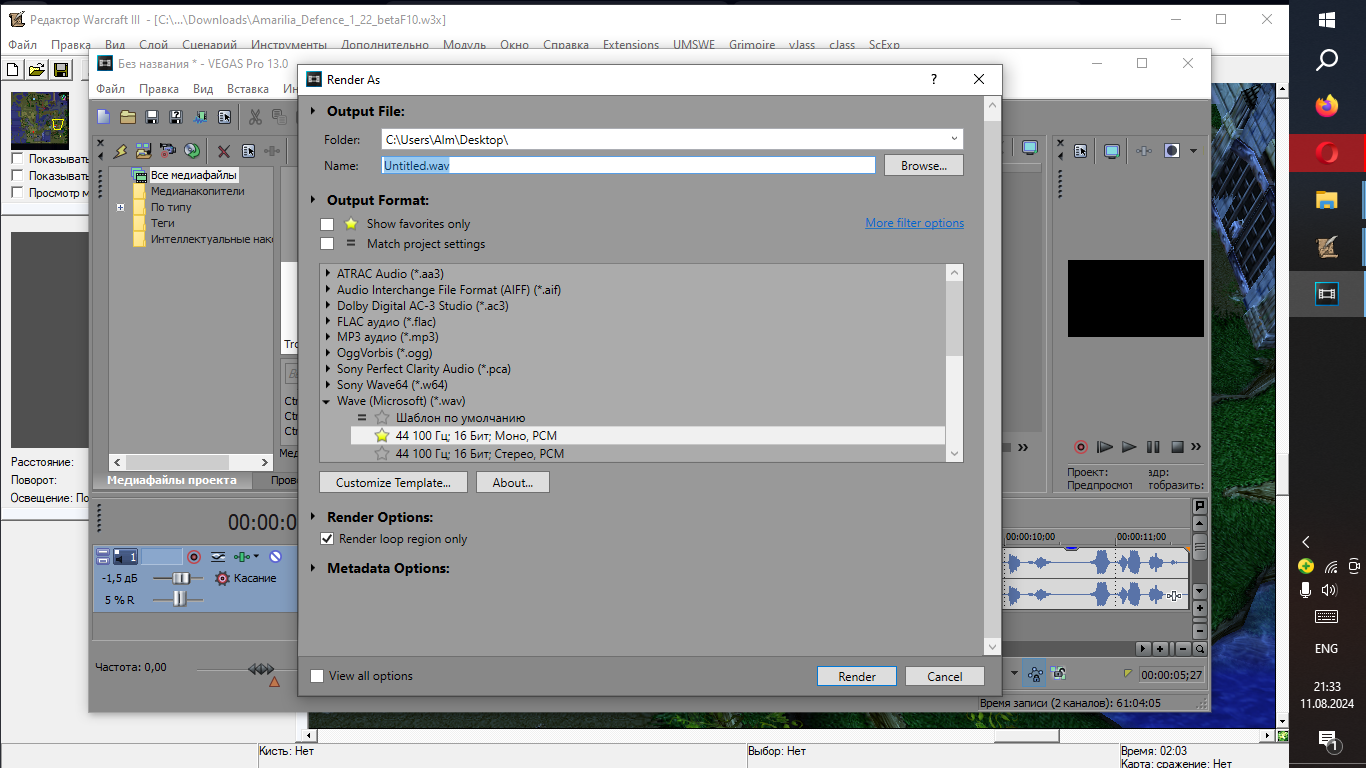
Task: Click Customize Template... button
Action: tap(394, 482)
